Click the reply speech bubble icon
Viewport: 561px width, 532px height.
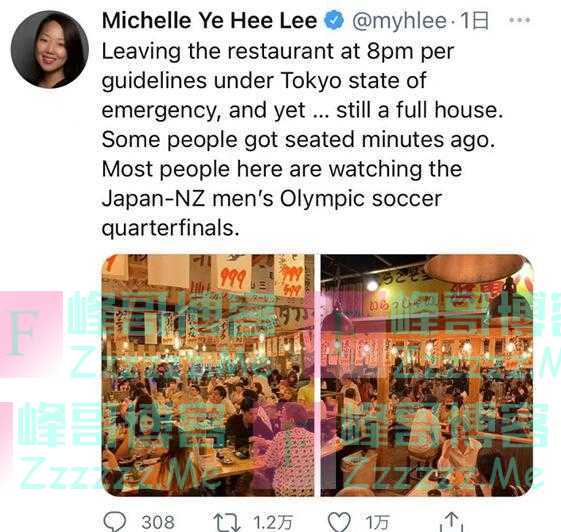coord(115,521)
